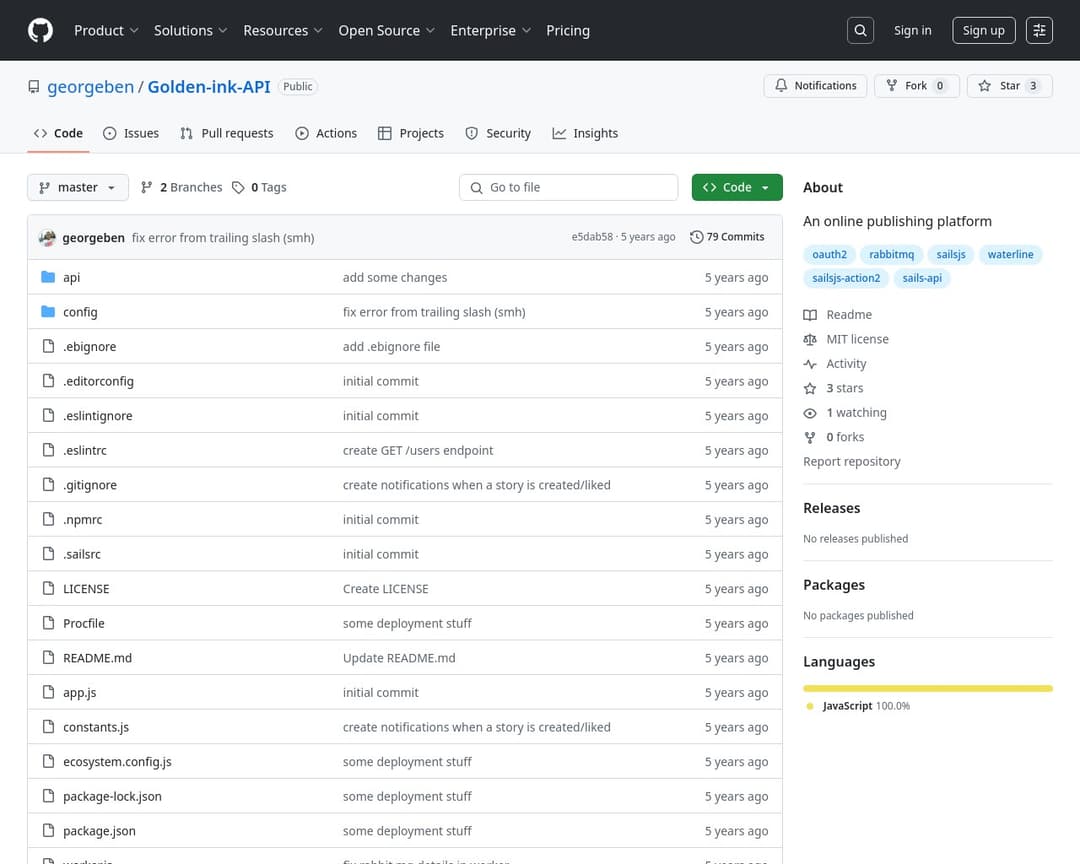Switch to the Actions tab

tap(326, 134)
